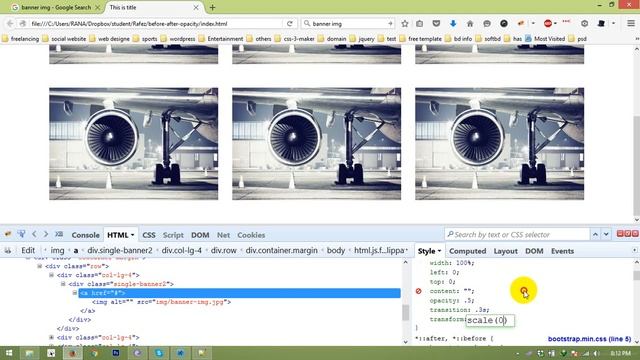
Task: Open the Firebug toolbar icon dropdown arrow
Action: point(533,24)
